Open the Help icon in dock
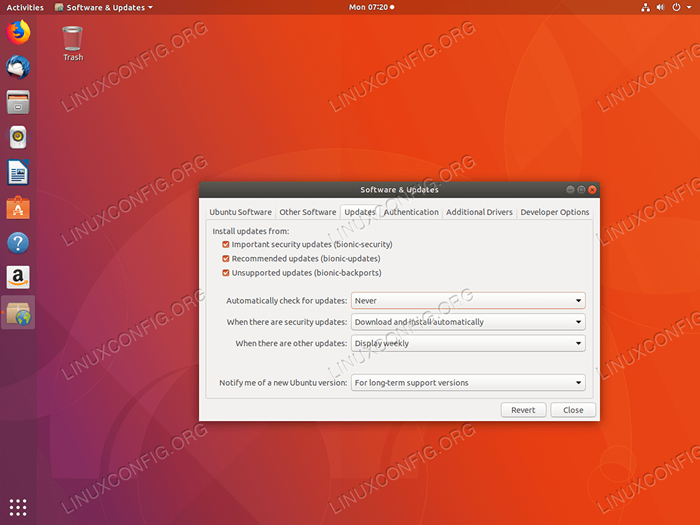The height and width of the screenshot is (525, 700). pyautogui.click(x=18, y=242)
